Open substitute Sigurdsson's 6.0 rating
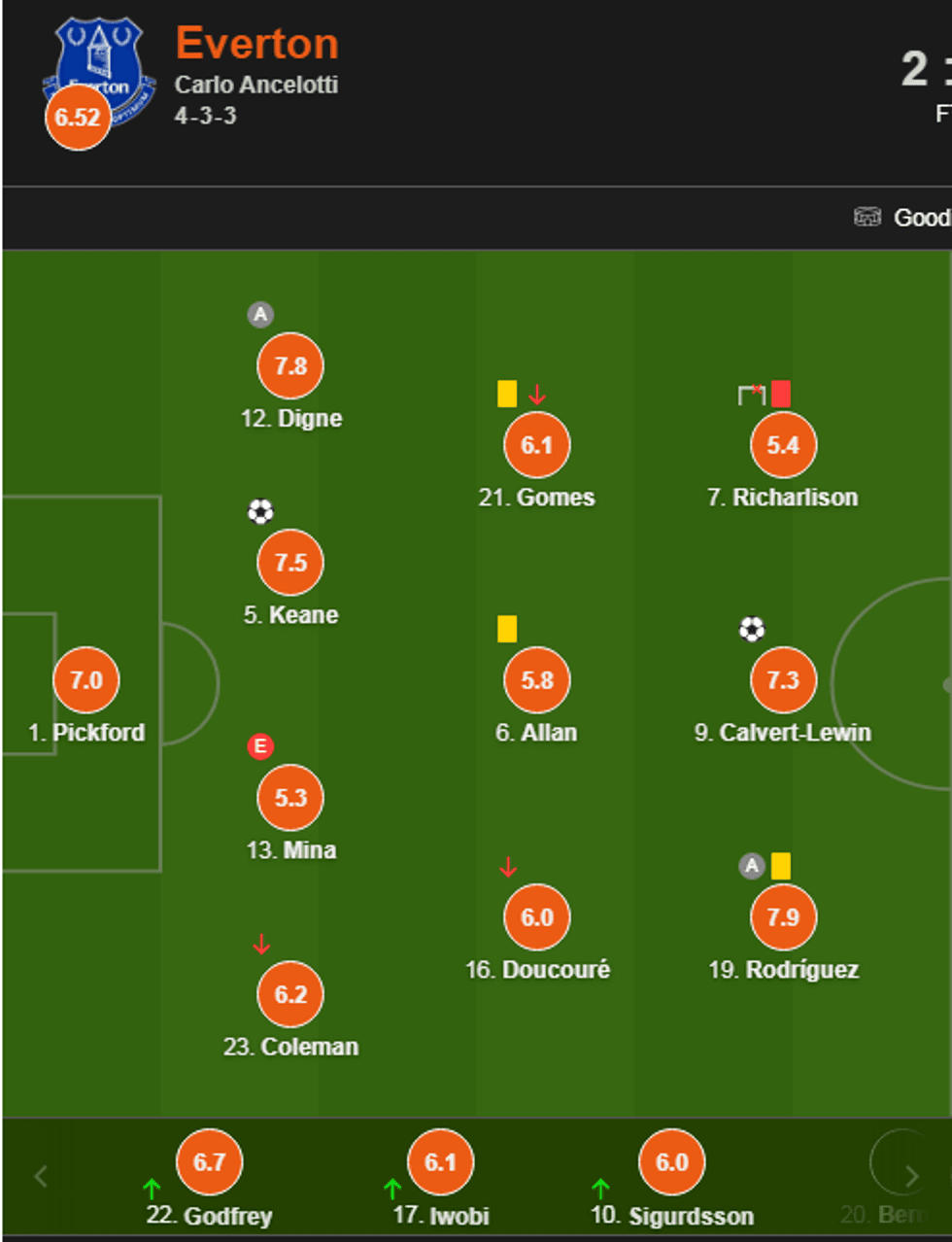952x1242 pixels. pyautogui.click(x=671, y=1162)
